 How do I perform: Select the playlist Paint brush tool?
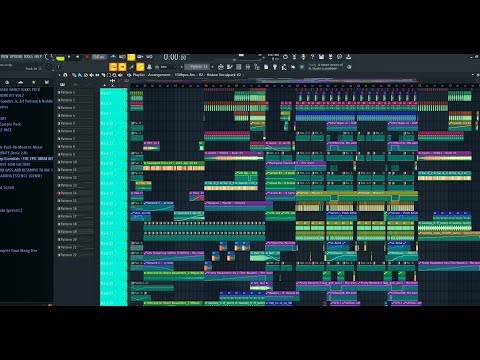pos(80,75)
